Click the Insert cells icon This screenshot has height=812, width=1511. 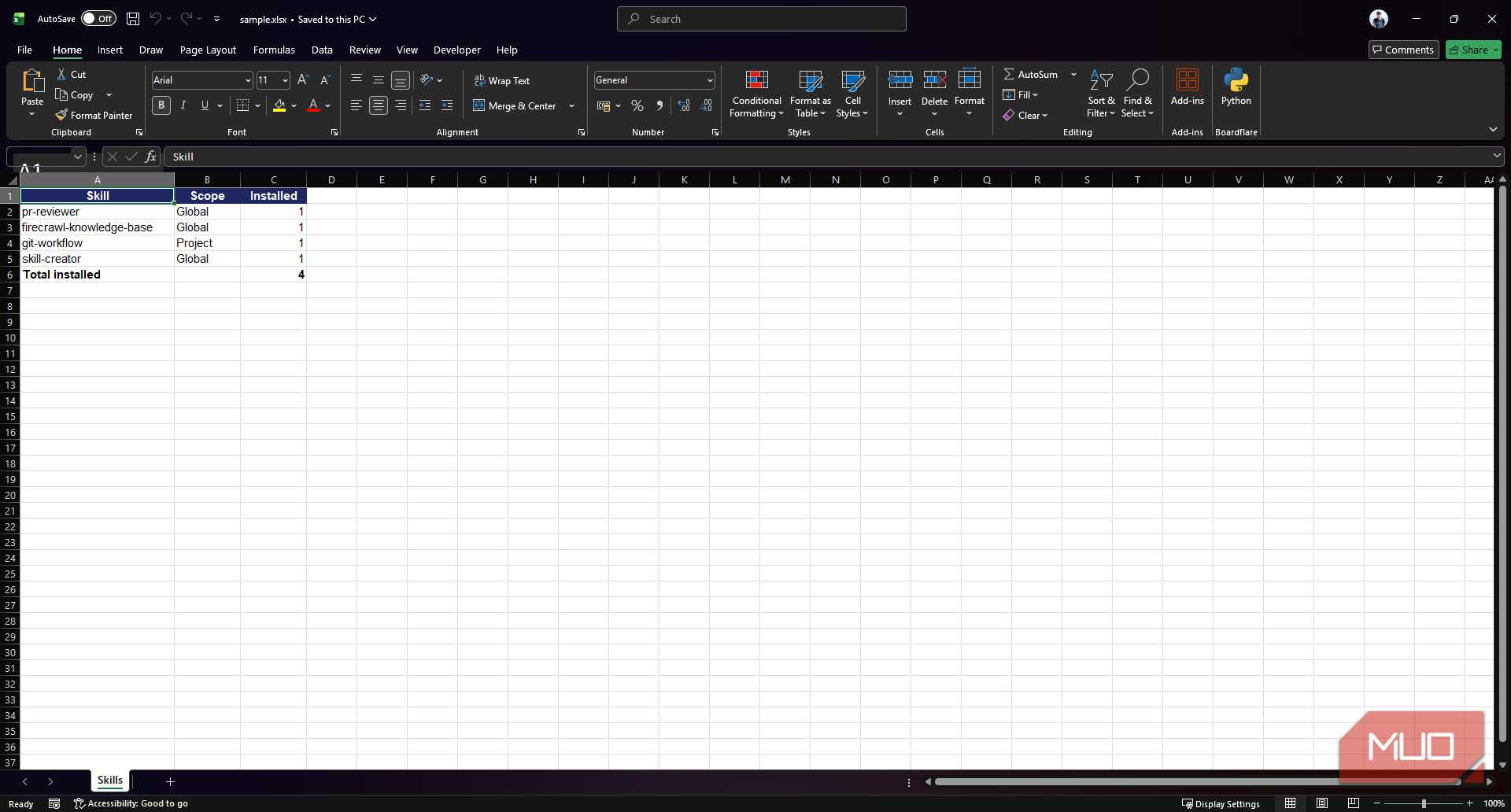click(x=900, y=79)
